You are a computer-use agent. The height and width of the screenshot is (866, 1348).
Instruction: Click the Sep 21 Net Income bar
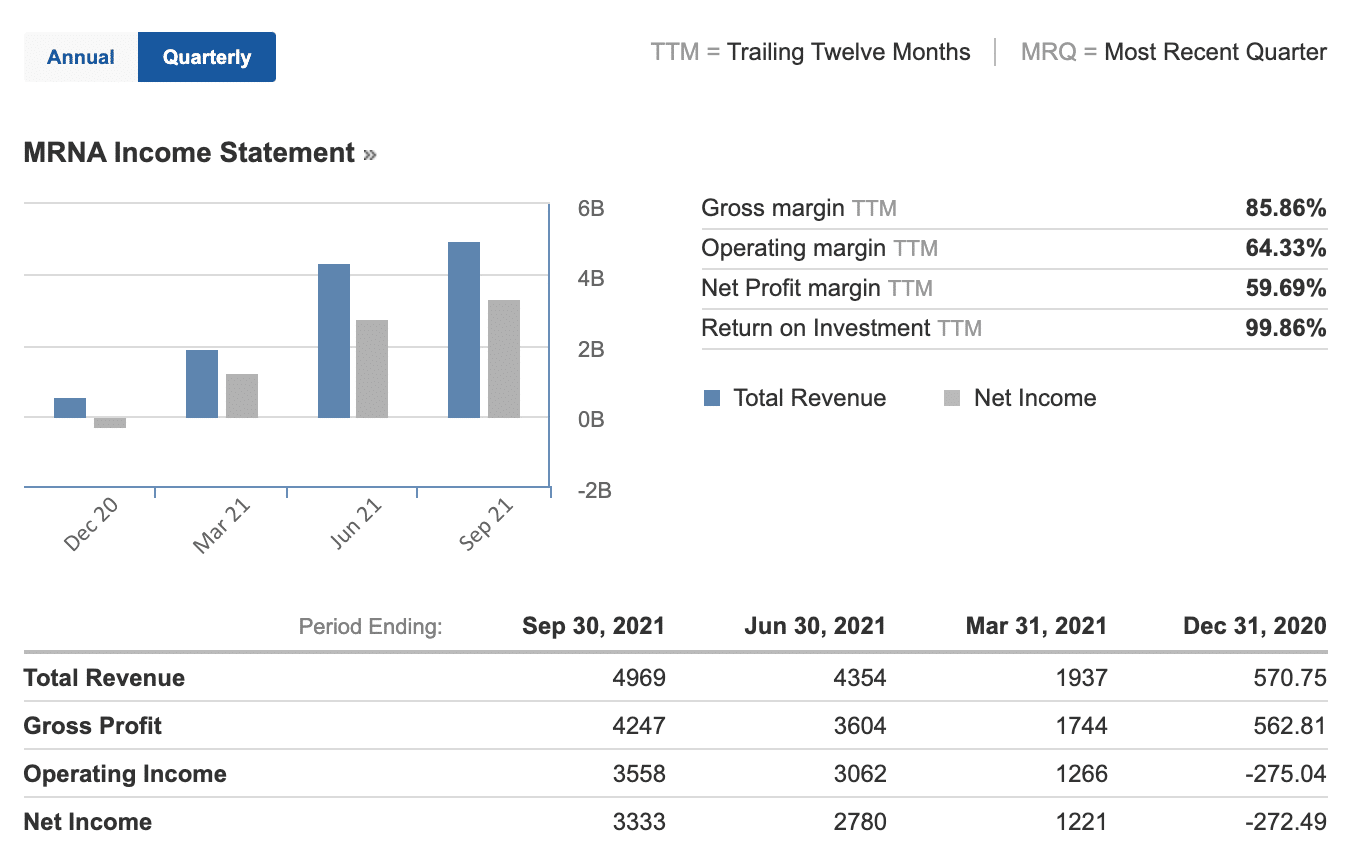[x=504, y=359]
